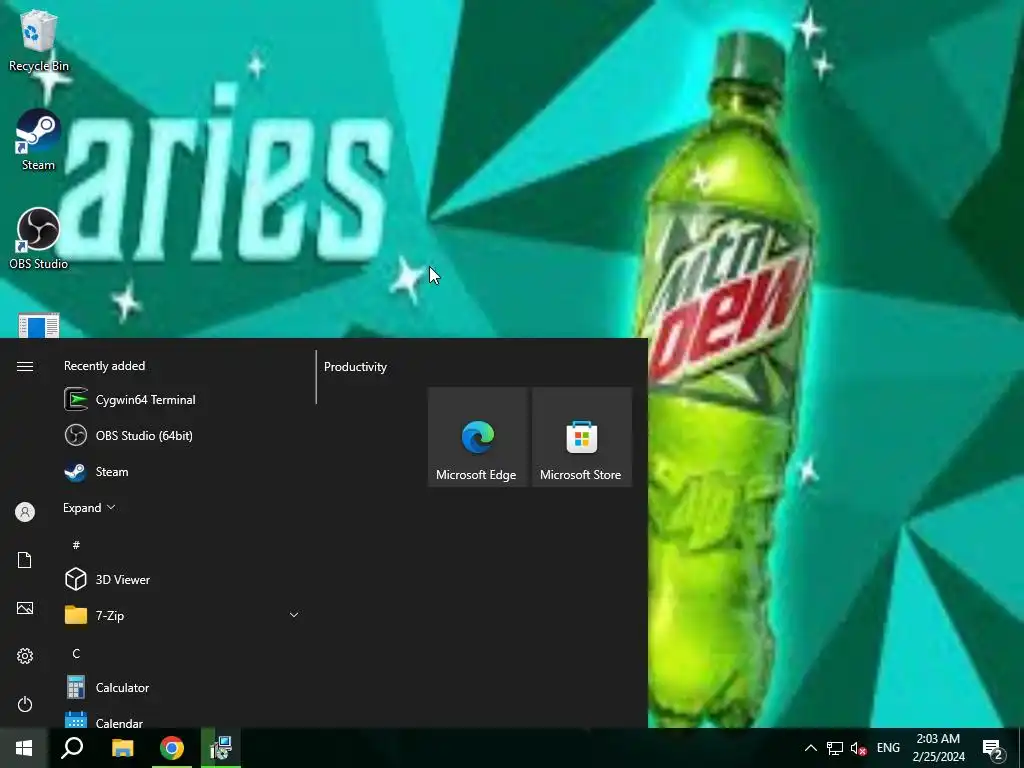Click the ENG language indicator

click(888, 748)
